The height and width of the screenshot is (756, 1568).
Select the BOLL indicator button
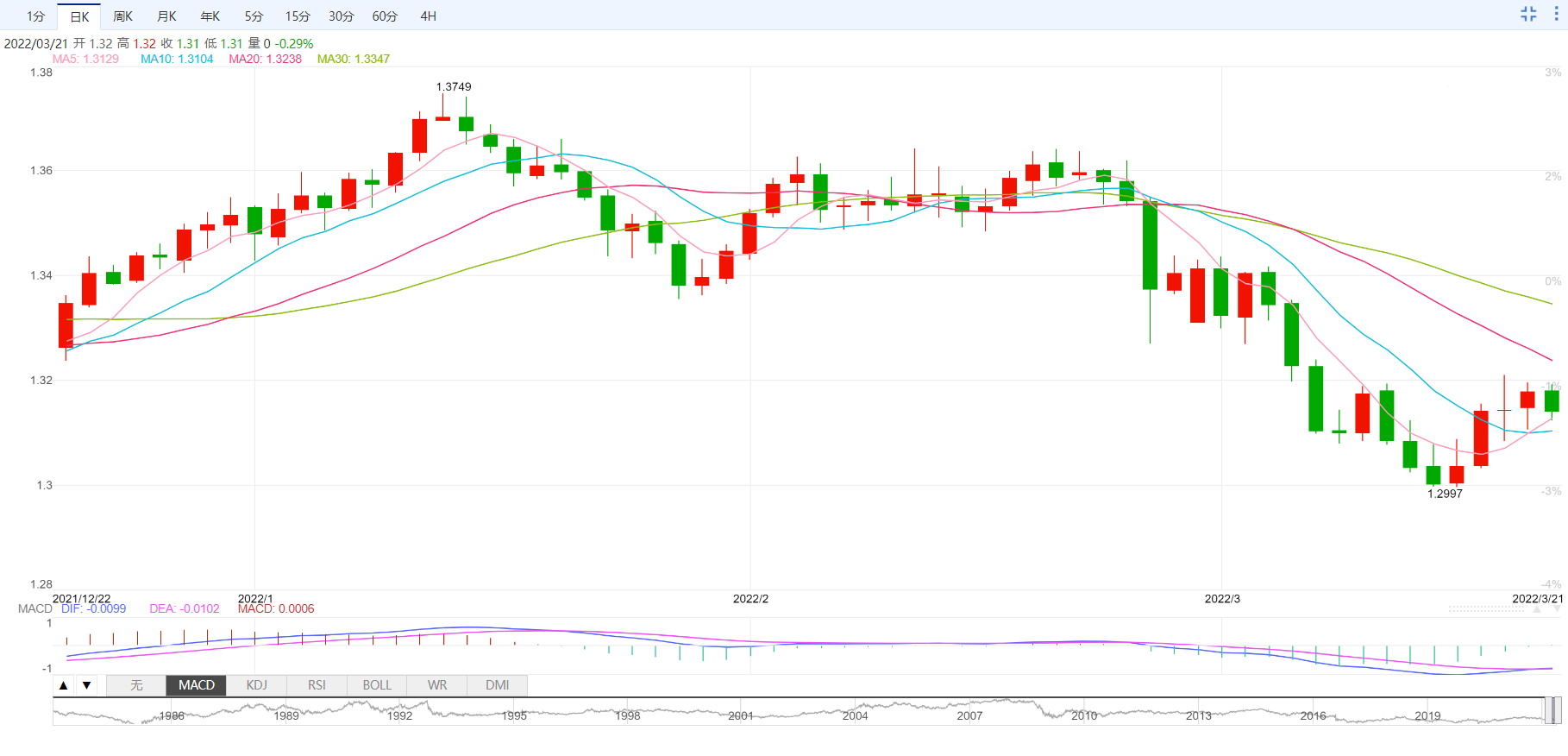(377, 685)
